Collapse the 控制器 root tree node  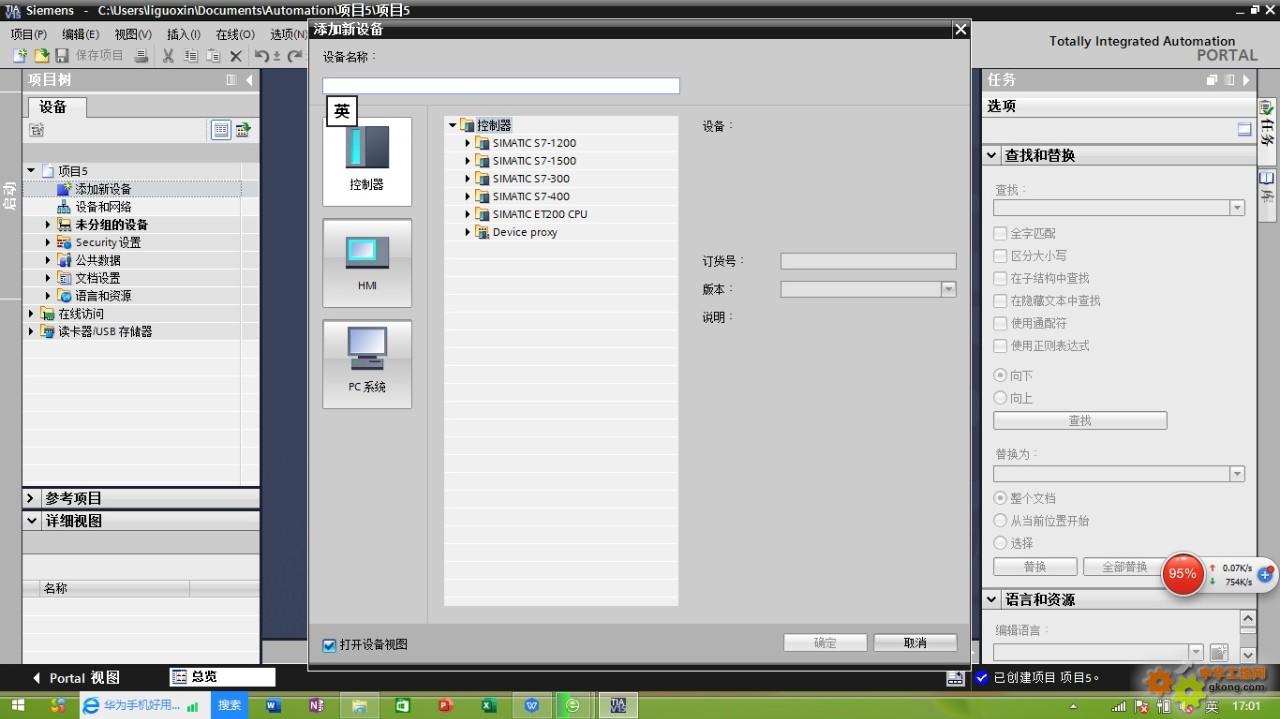click(452, 125)
